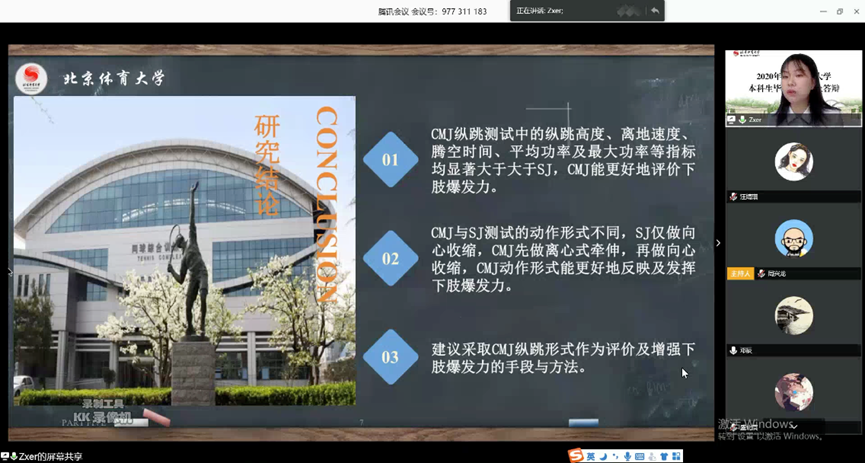
Task: Toggle the Sogou punctuation mode icon
Action: 614,456
